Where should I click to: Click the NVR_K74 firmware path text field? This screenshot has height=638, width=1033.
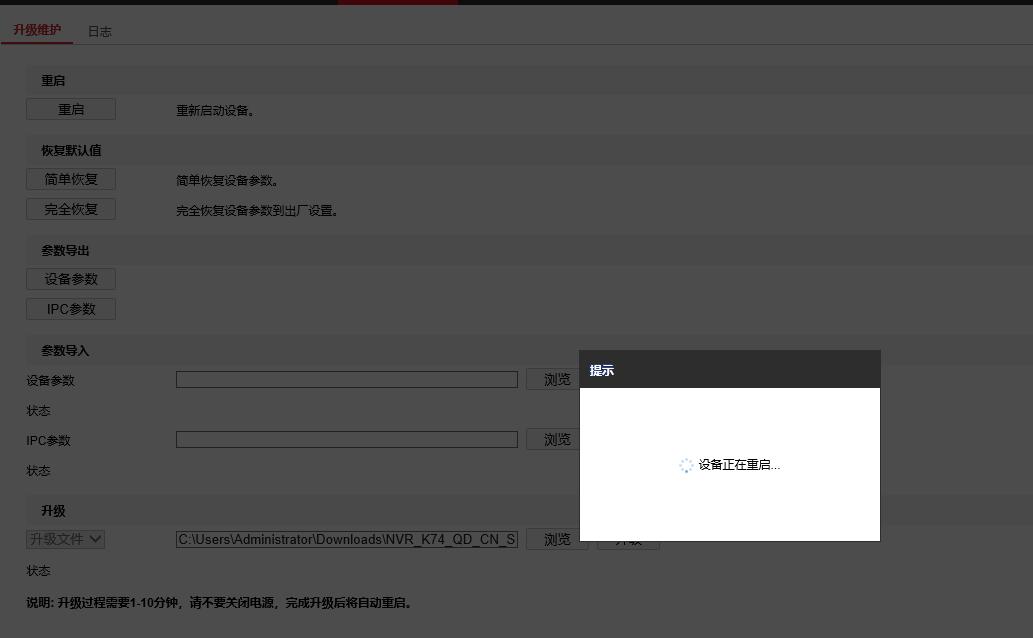tap(346, 539)
